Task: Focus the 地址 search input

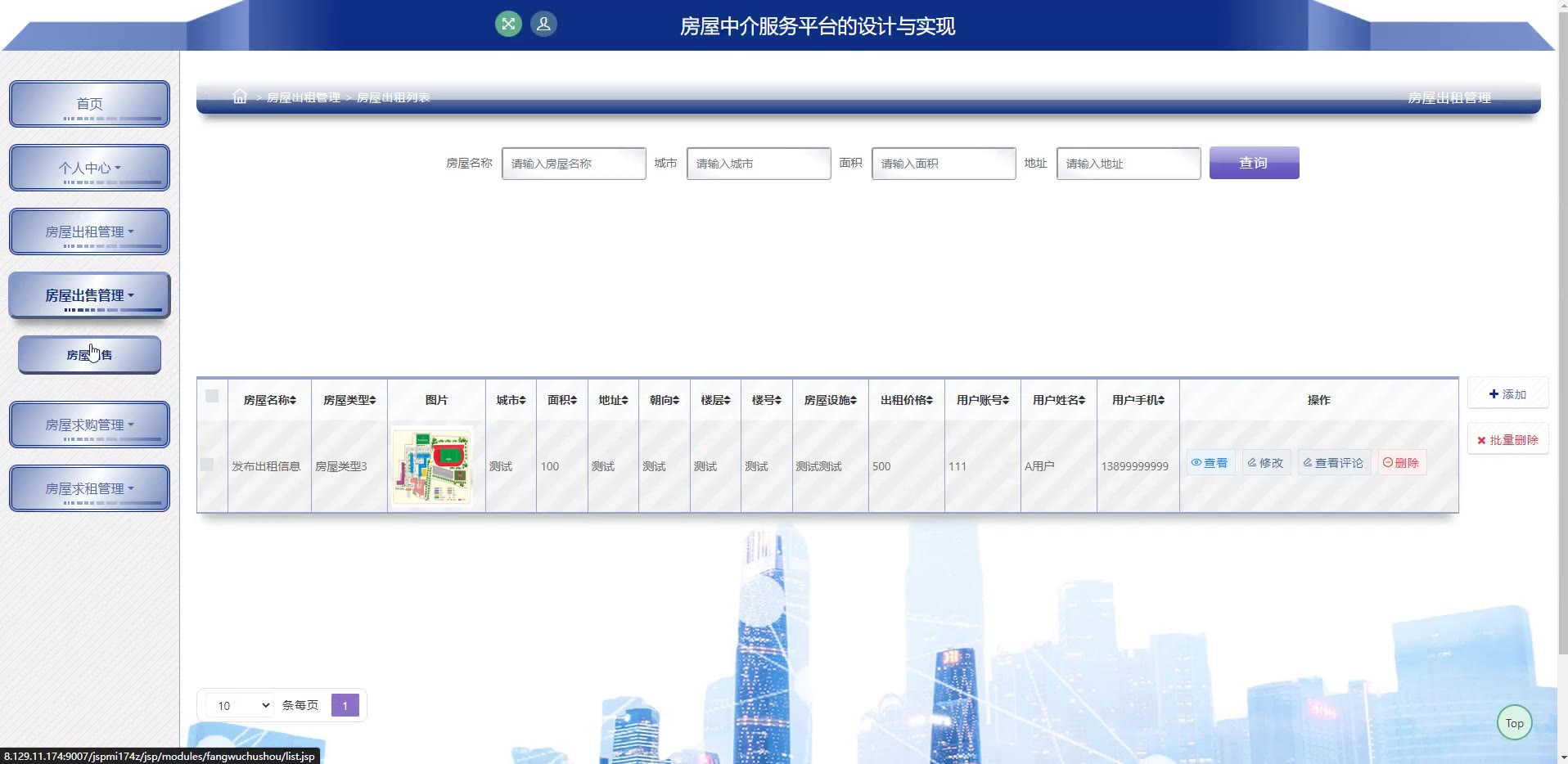Action: [1129, 164]
